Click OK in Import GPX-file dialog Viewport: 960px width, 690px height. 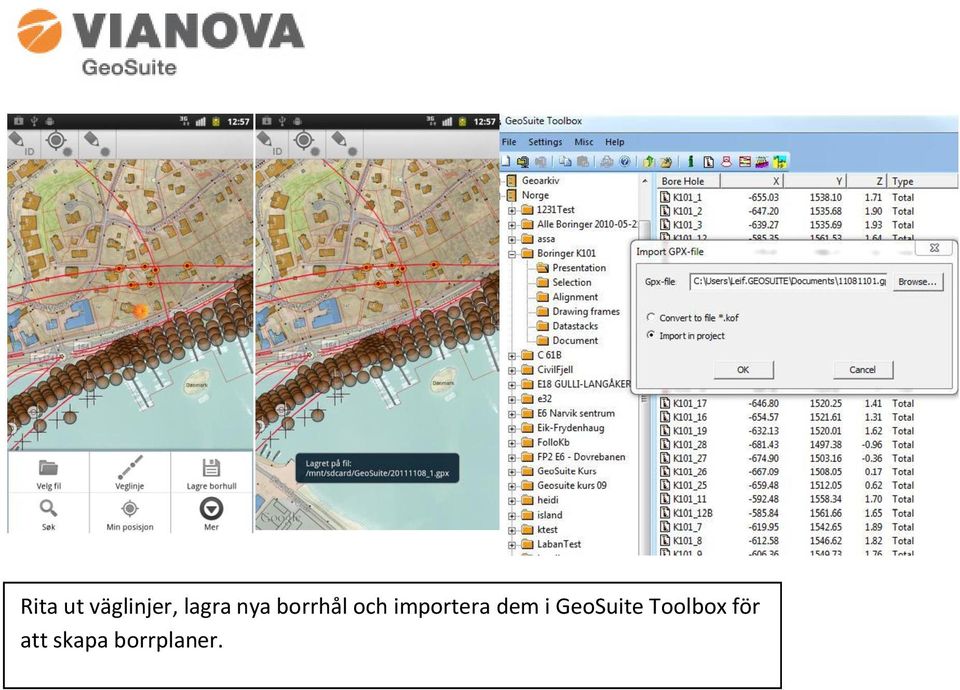tap(743, 370)
